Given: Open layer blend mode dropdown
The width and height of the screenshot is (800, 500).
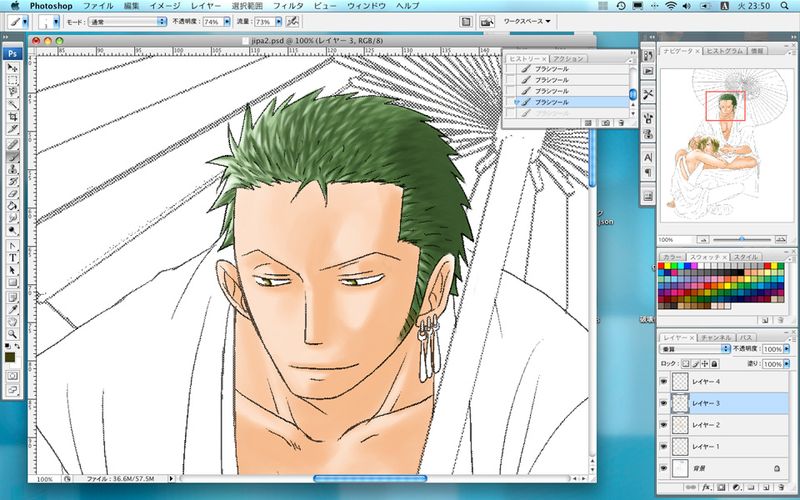Looking at the screenshot, I should click(695, 349).
